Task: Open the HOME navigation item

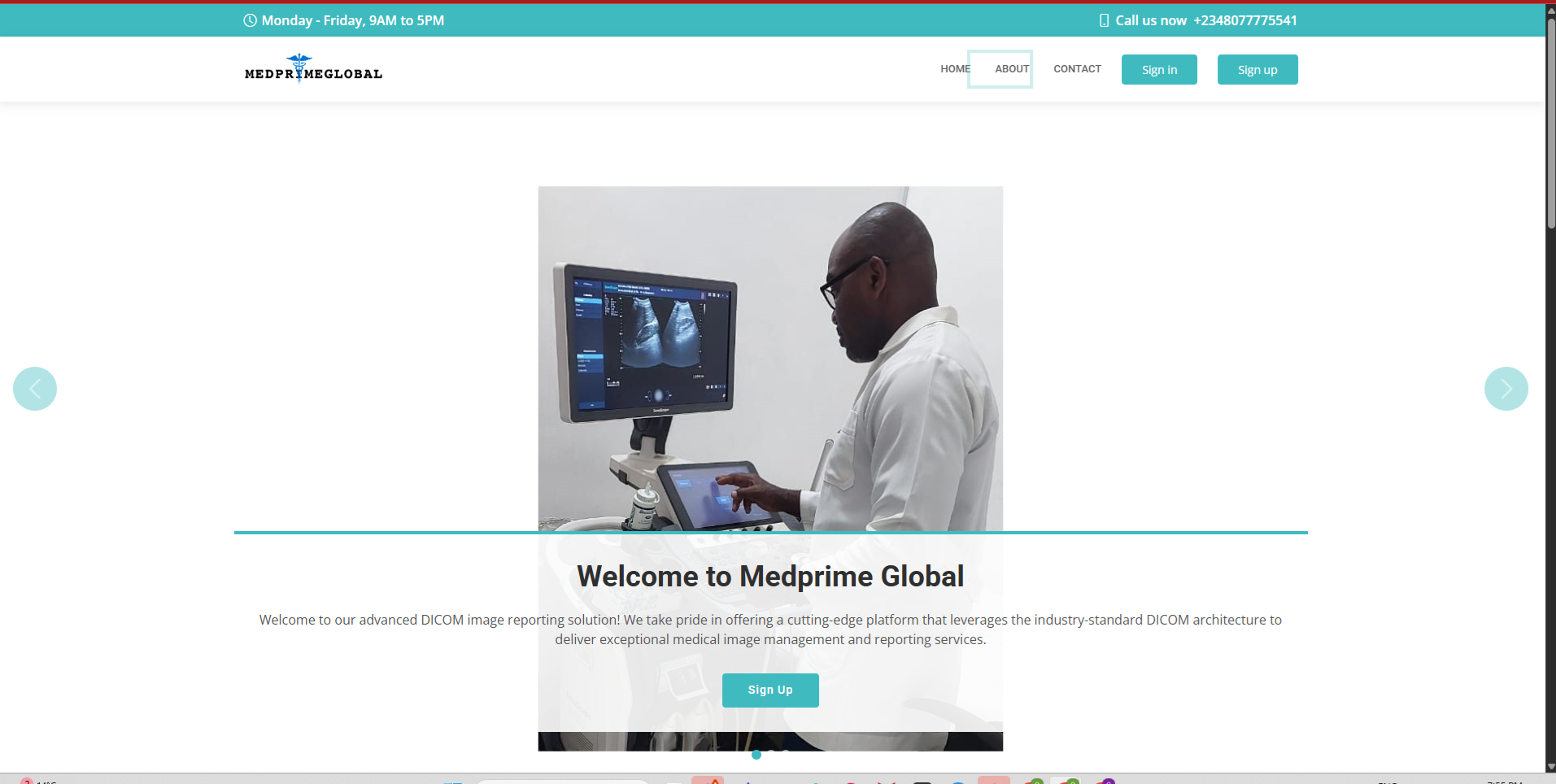Action: 954,69
